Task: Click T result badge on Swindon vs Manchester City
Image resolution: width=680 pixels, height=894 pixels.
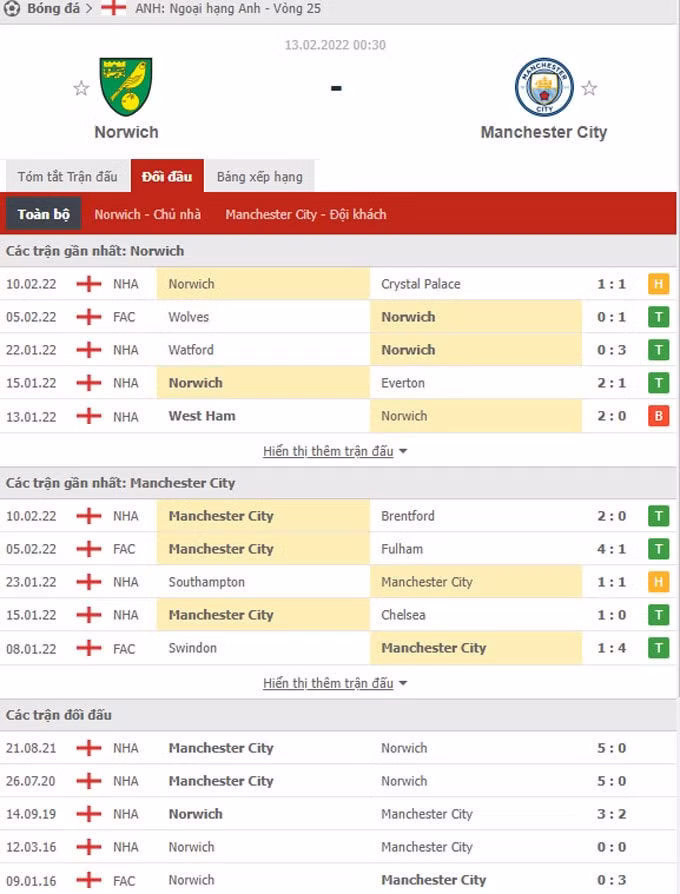Action: pyautogui.click(x=658, y=648)
